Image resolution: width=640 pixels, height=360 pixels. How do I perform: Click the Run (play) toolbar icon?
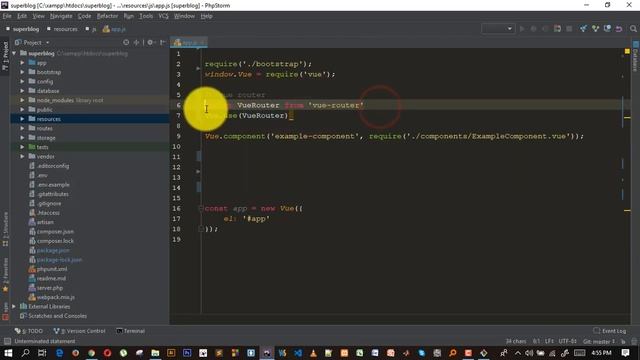[522, 29]
